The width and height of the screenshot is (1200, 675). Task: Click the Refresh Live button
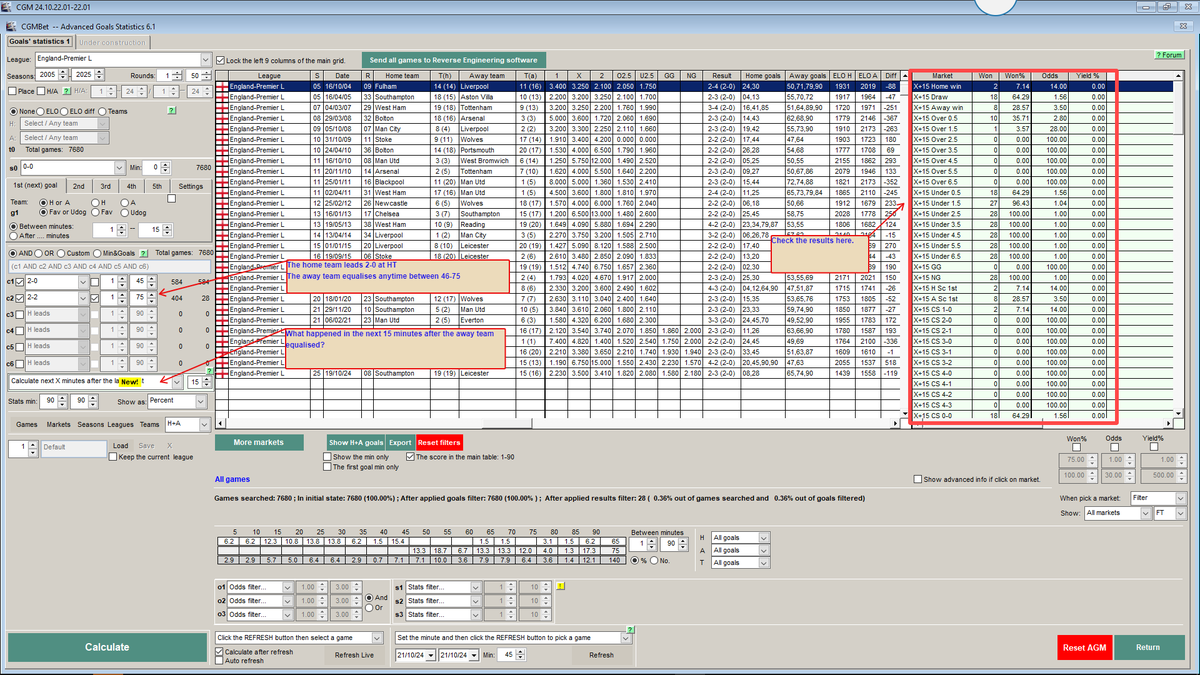[x=354, y=655]
